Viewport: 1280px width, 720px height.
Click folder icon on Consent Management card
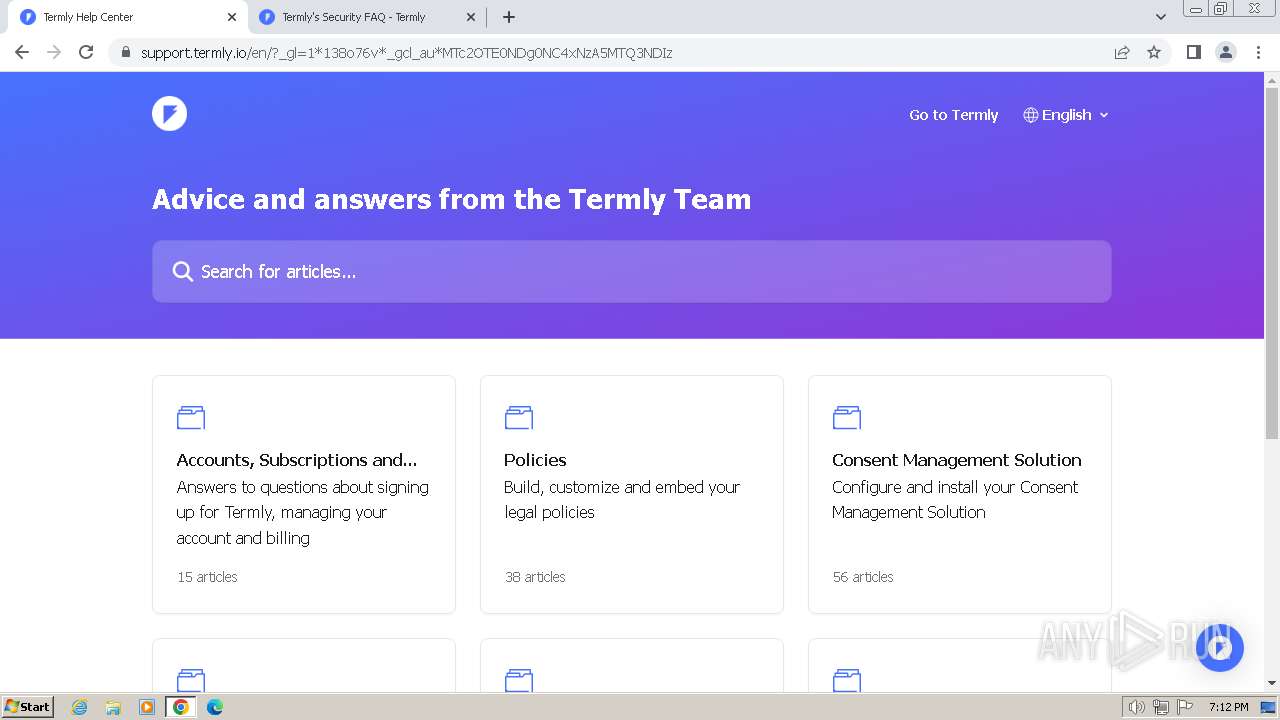coord(847,417)
